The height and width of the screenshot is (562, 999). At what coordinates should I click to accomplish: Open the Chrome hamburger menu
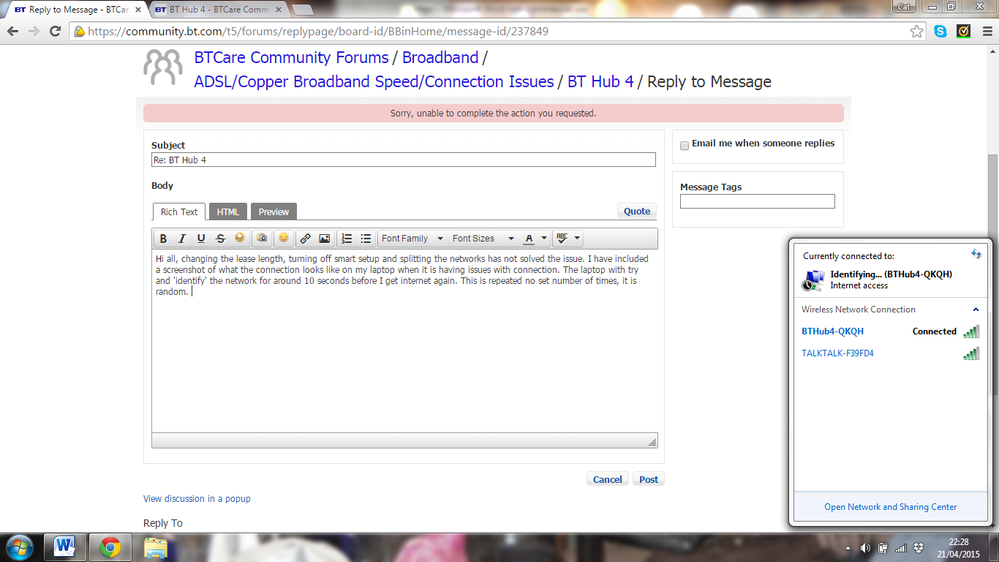tap(988, 31)
